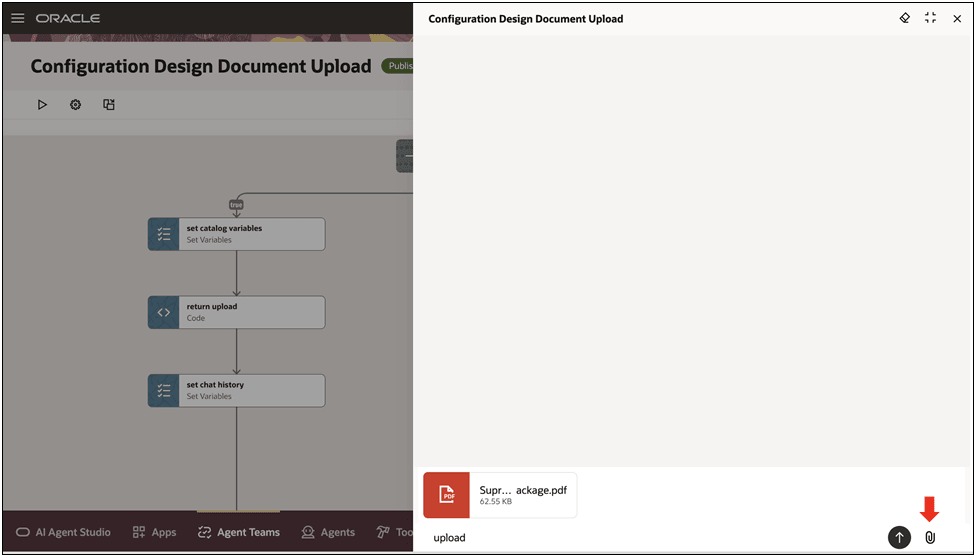The width and height of the screenshot is (976, 557).
Task: Switch to the Agent Teams tab
Action: pyautogui.click(x=238, y=532)
